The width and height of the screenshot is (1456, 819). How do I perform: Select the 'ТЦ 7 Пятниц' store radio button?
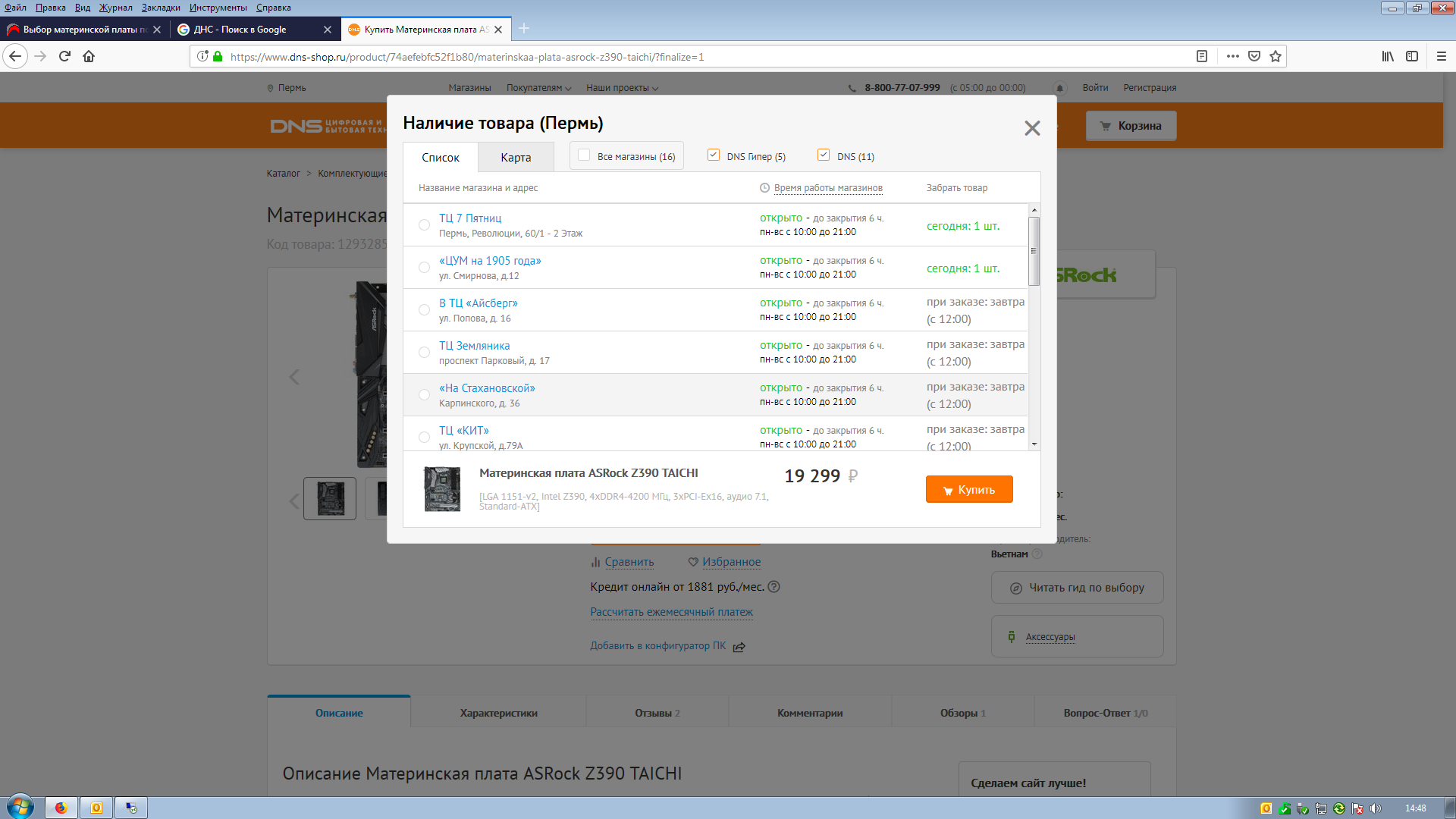tap(424, 225)
